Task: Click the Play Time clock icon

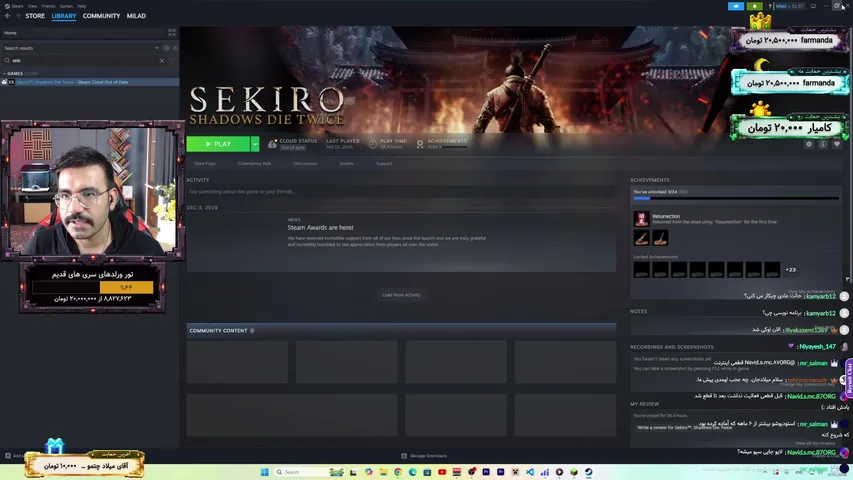Action: point(373,144)
